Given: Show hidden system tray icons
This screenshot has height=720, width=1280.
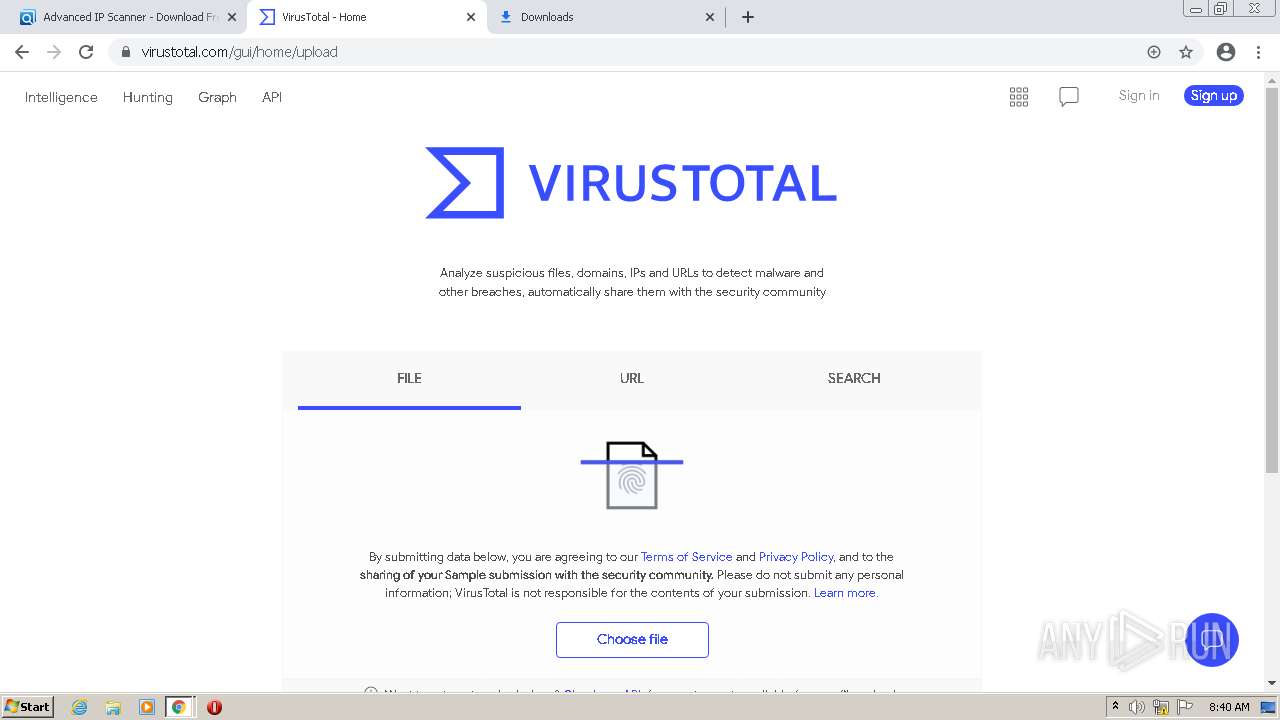Looking at the screenshot, I should tap(1115, 707).
